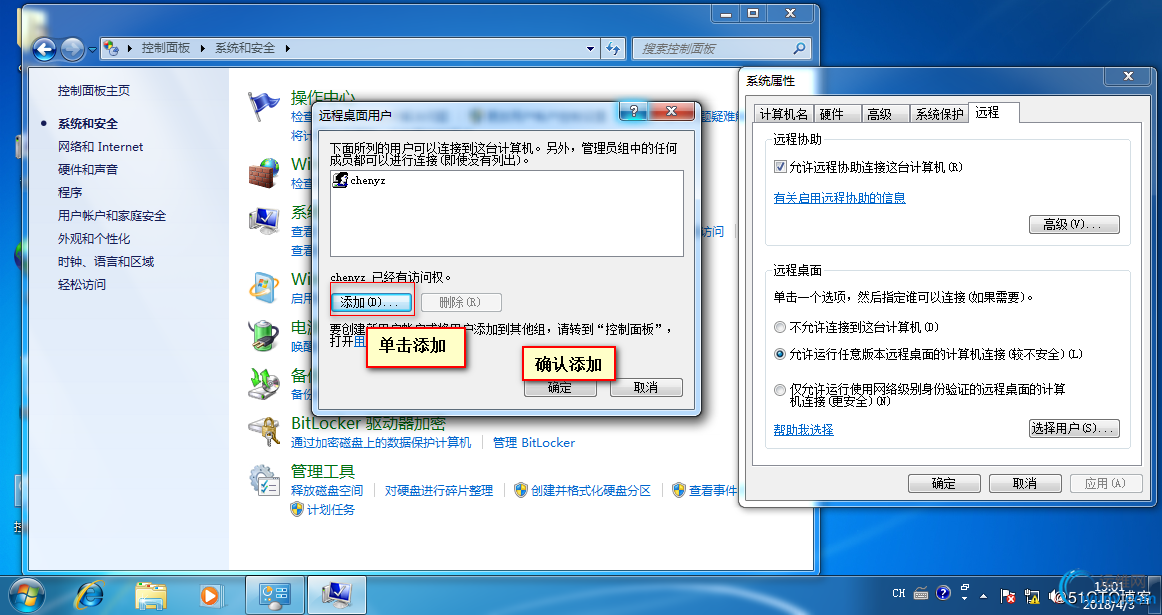
Task: Click the Windows Firewall brick wall icon
Action: [263, 173]
